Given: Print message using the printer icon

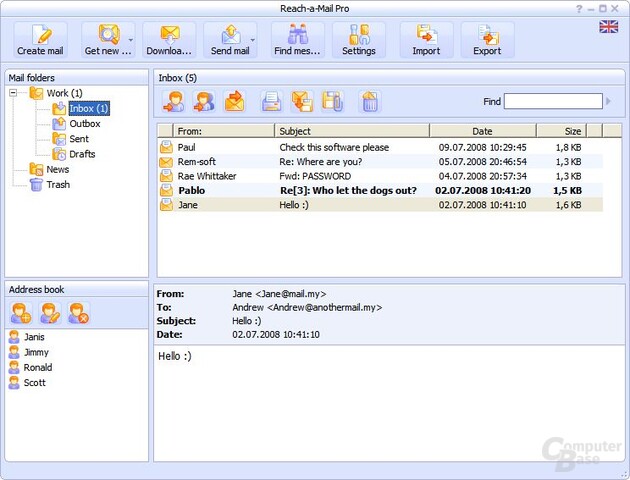Looking at the screenshot, I should [x=272, y=101].
